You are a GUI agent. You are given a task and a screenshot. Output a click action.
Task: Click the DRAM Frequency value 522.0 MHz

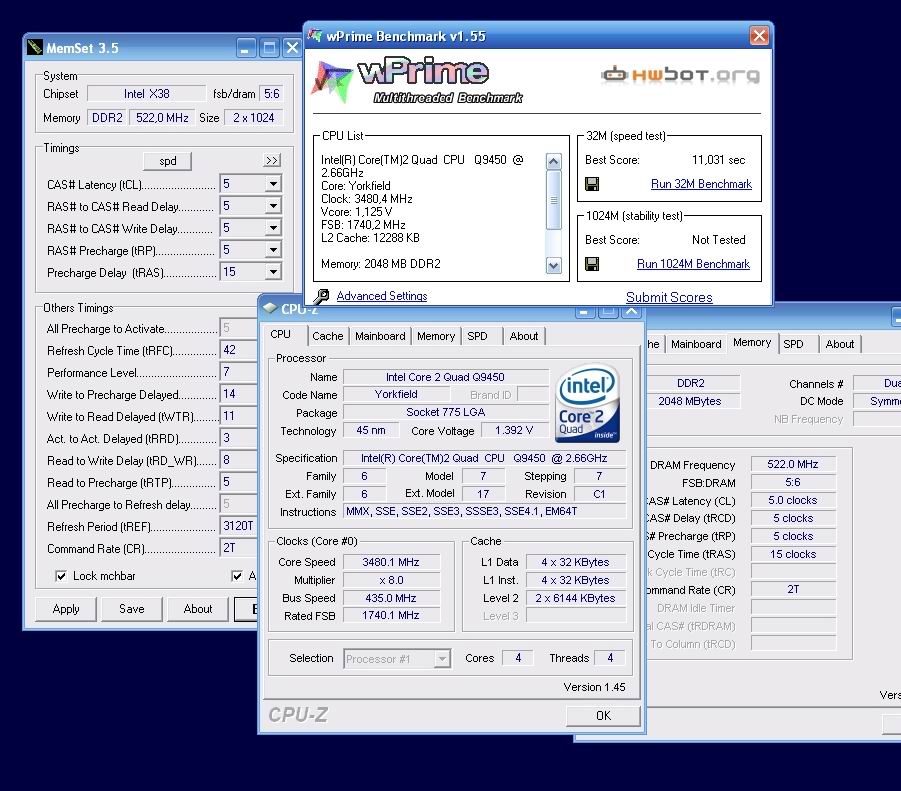pyautogui.click(x=793, y=464)
